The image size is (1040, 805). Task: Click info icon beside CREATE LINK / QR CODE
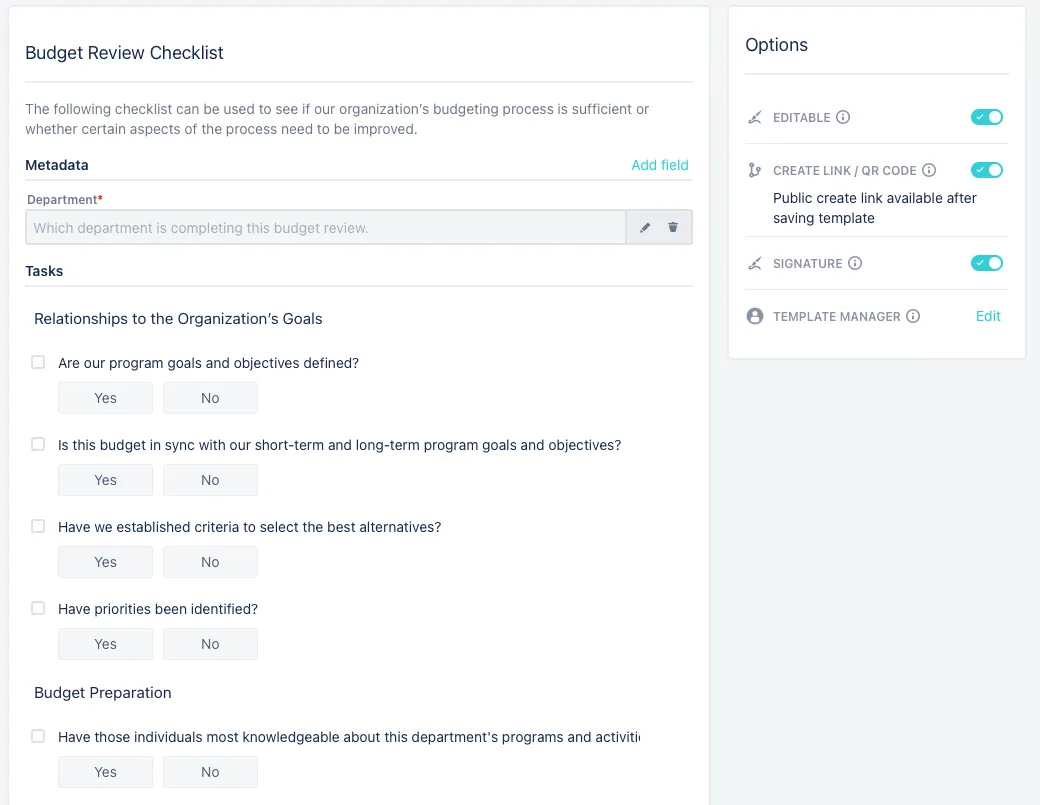(x=929, y=170)
